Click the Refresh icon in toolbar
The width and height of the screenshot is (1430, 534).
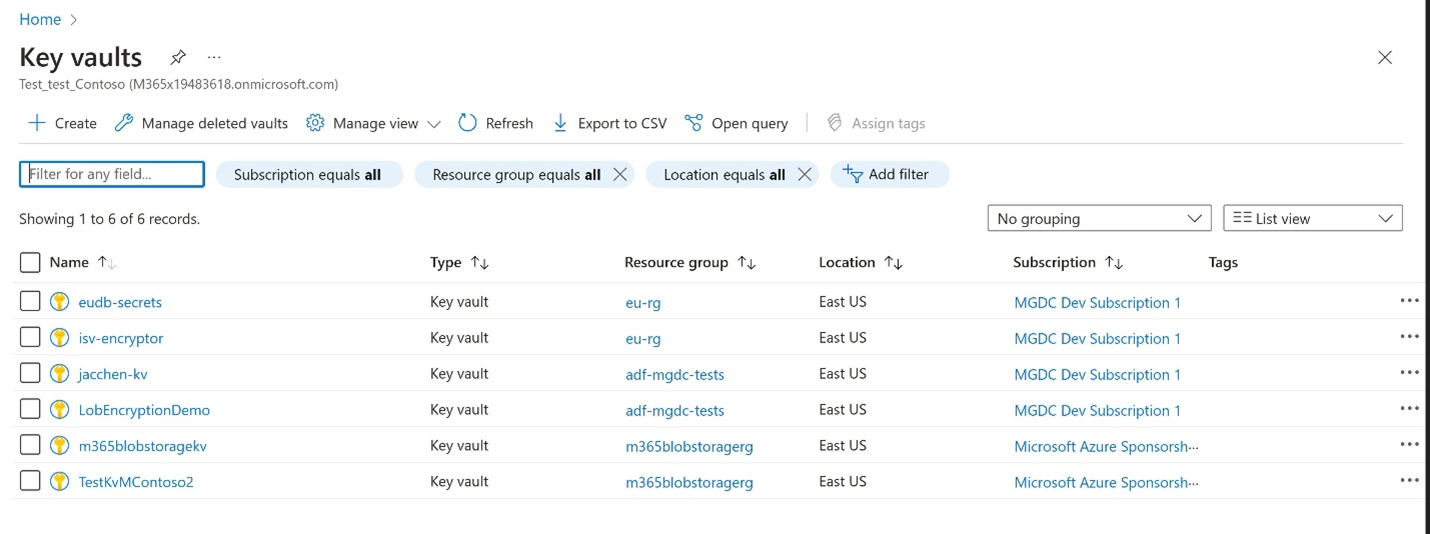point(467,123)
